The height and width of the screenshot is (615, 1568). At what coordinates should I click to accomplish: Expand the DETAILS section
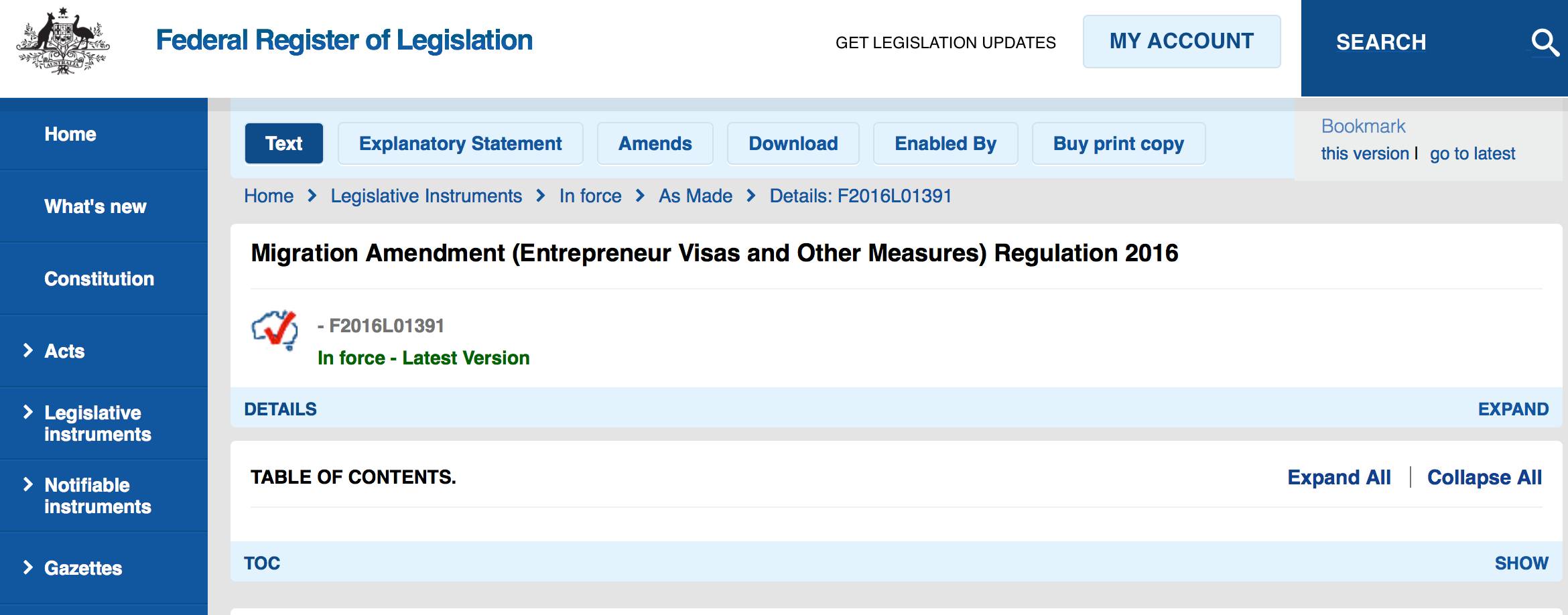tap(1513, 409)
